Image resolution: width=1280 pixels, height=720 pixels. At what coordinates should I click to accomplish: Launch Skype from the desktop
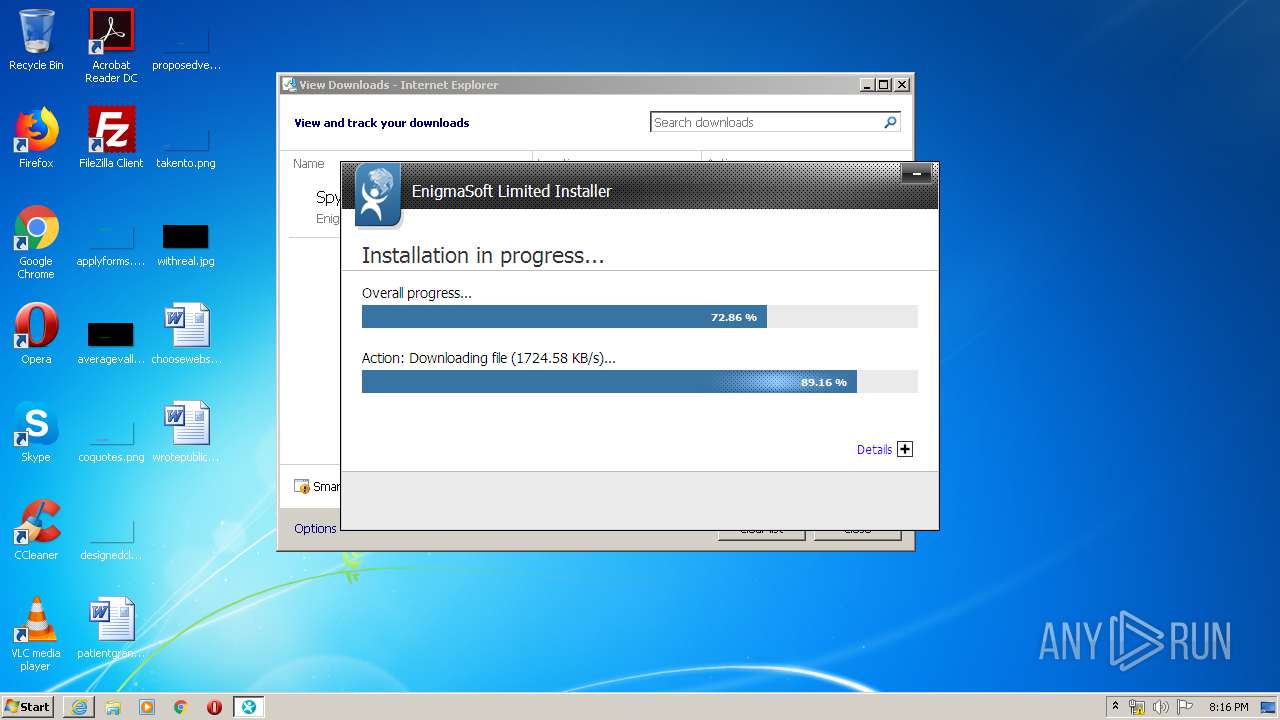(36, 432)
